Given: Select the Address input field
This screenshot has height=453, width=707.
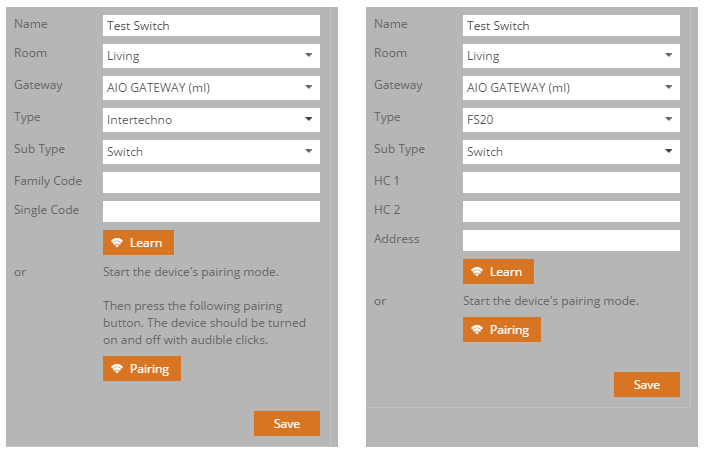Looking at the screenshot, I should pyautogui.click(x=571, y=240).
